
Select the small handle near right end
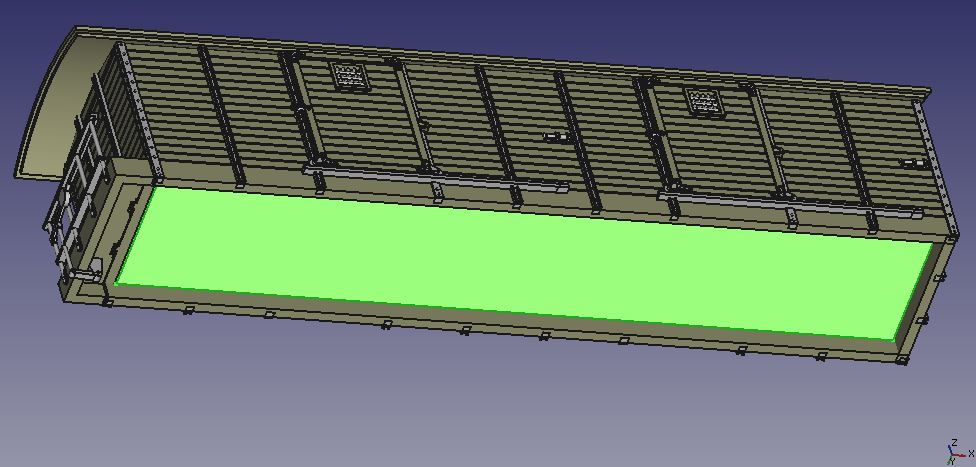point(909,162)
